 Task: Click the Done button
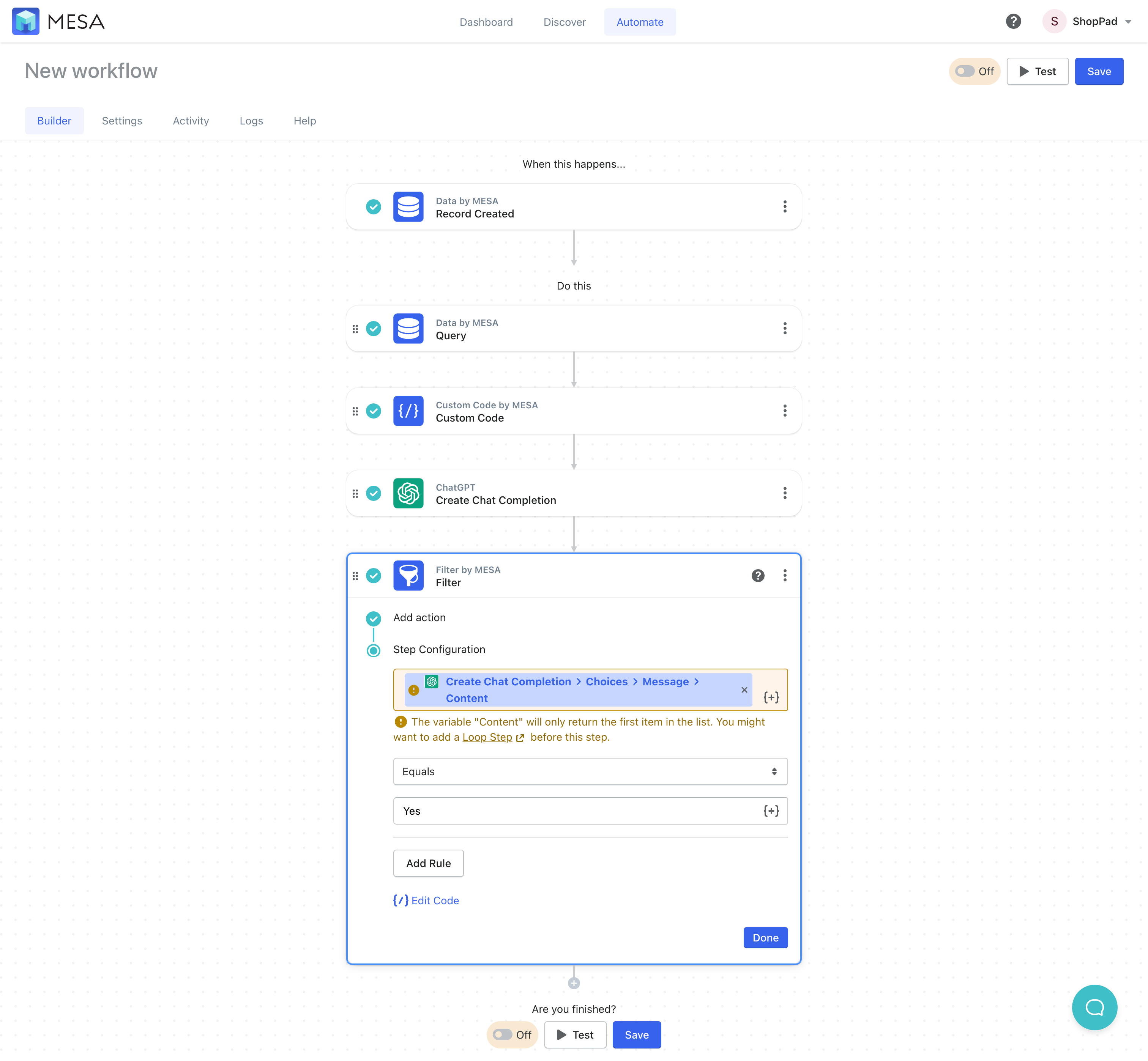point(765,938)
